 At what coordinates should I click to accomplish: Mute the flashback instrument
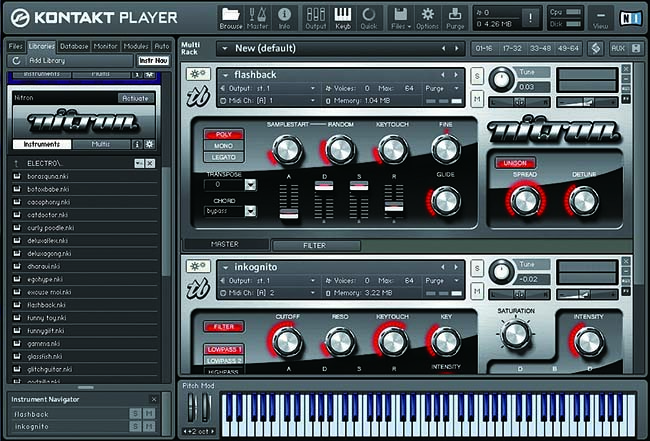click(x=477, y=99)
